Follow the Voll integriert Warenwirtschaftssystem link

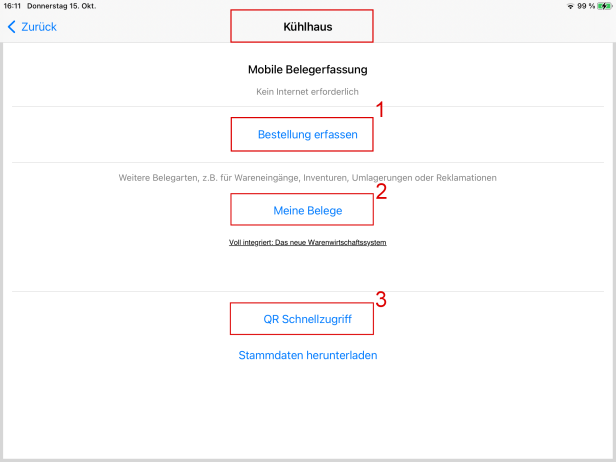tap(308, 242)
